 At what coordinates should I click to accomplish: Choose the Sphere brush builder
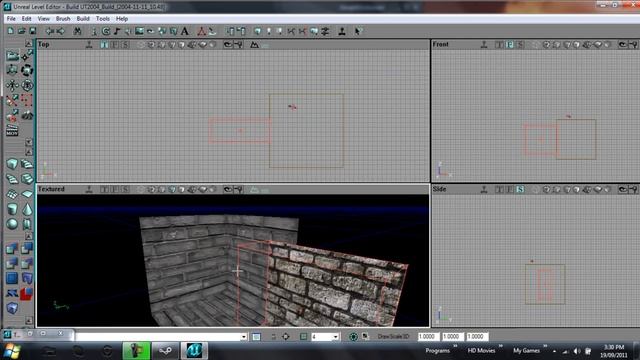[x=12, y=224]
